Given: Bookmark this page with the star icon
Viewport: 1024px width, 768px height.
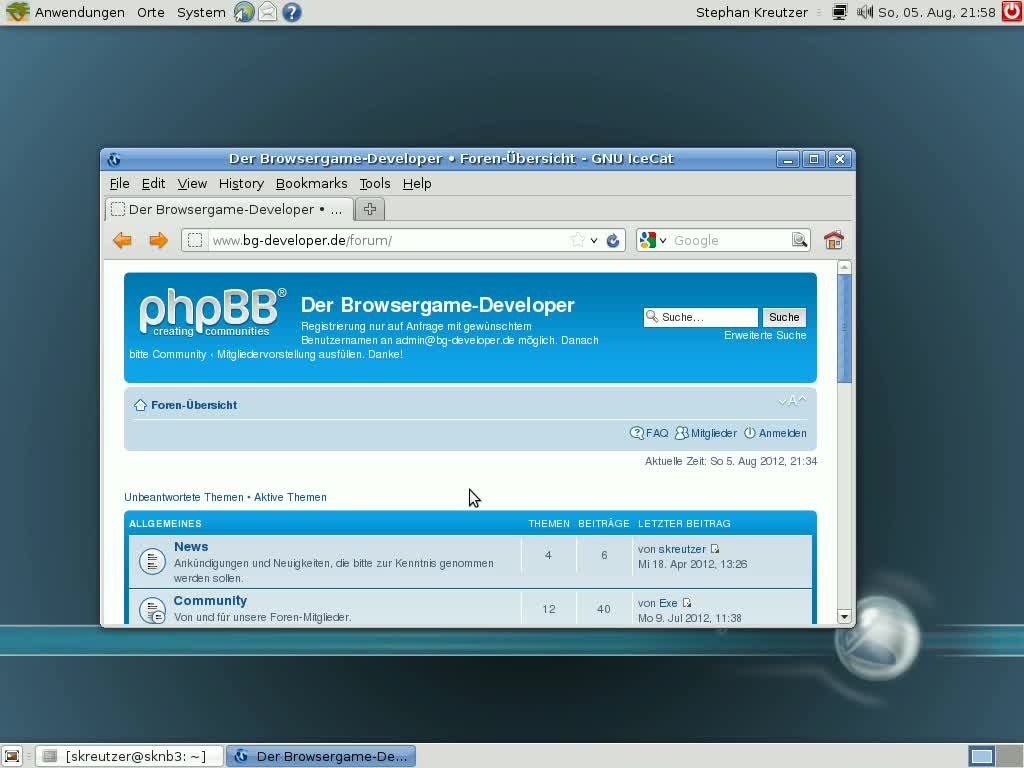Looking at the screenshot, I should tap(577, 240).
